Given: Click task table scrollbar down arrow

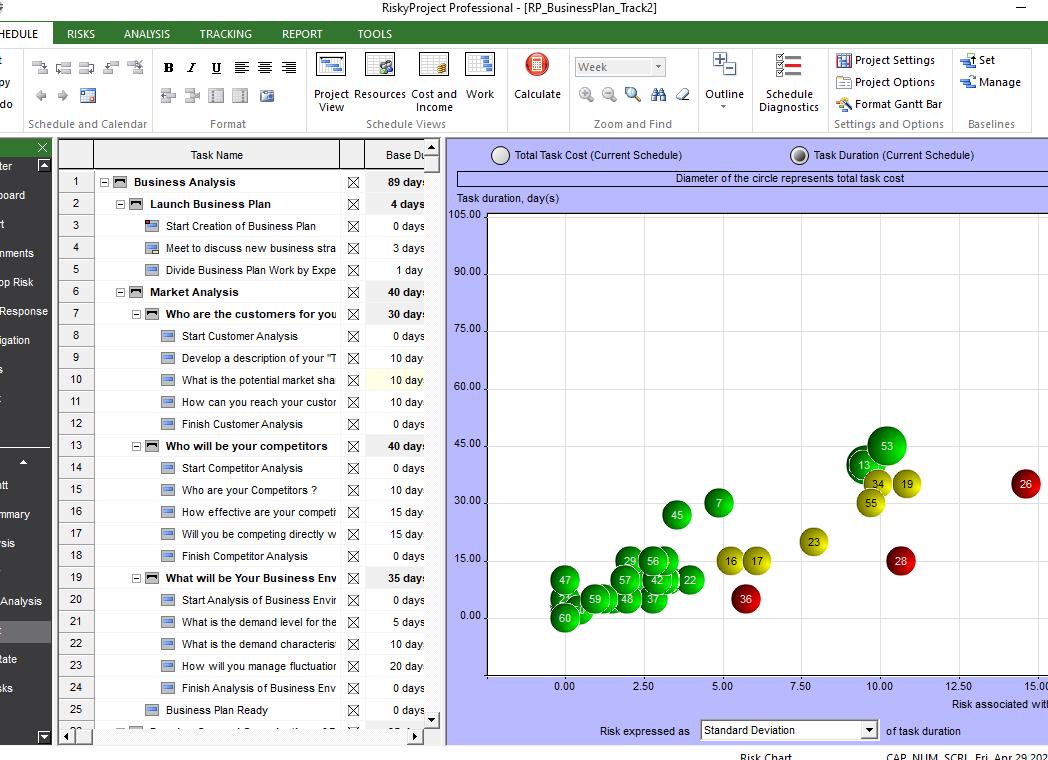Looking at the screenshot, I should pyautogui.click(x=432, y=721).
